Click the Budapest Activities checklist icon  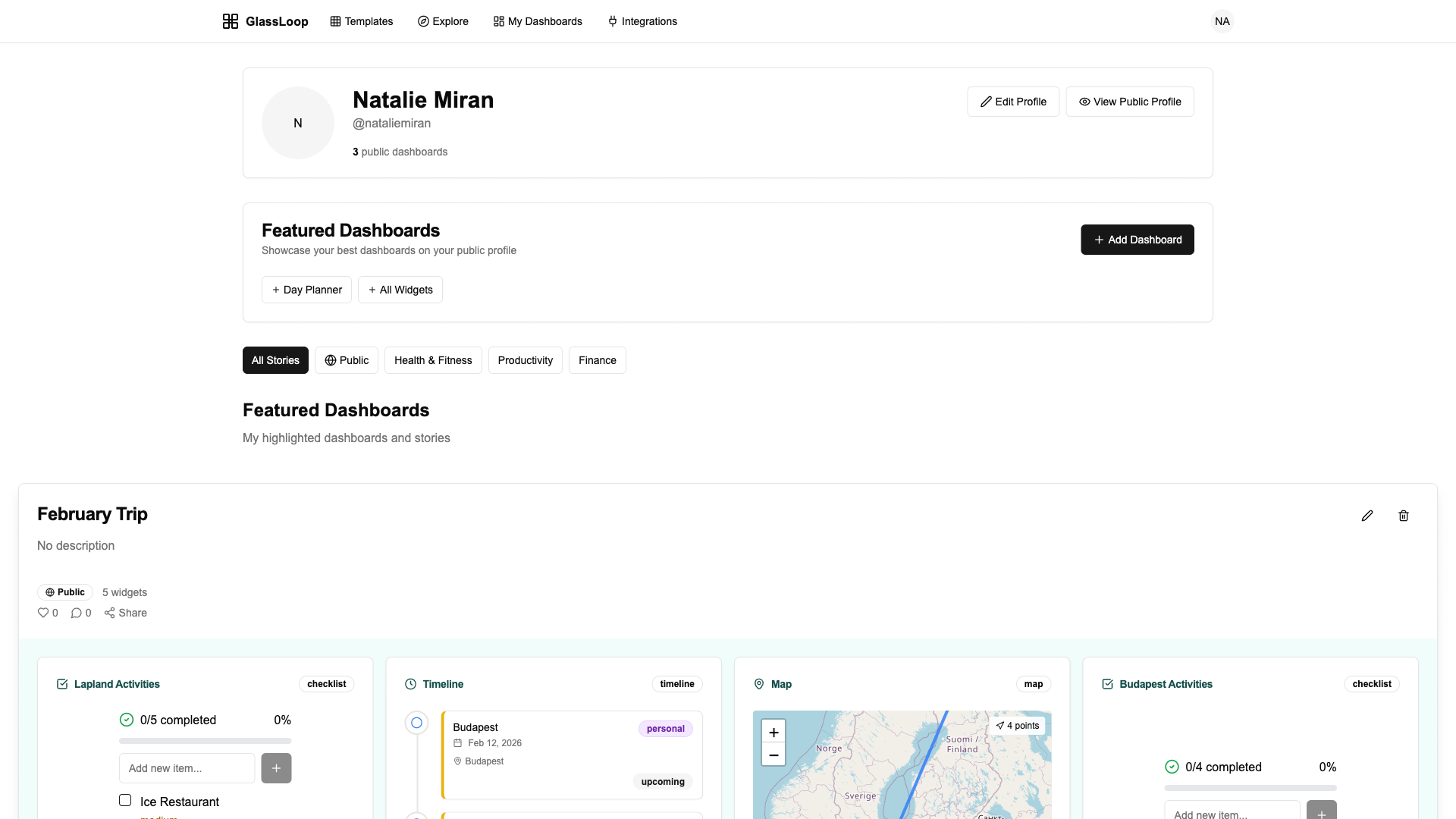(x=1107, y=684)
